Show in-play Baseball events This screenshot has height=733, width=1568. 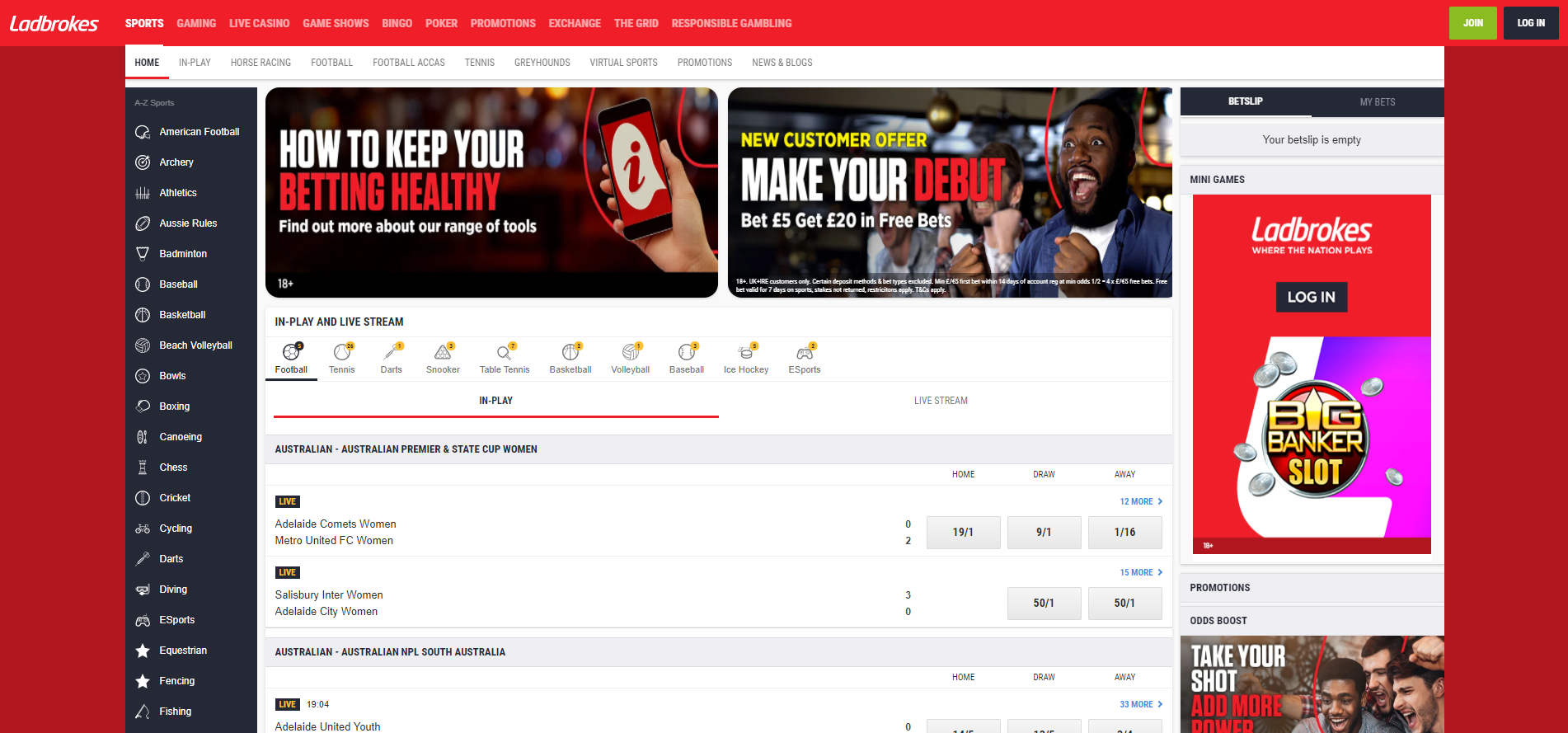point(686,359)
